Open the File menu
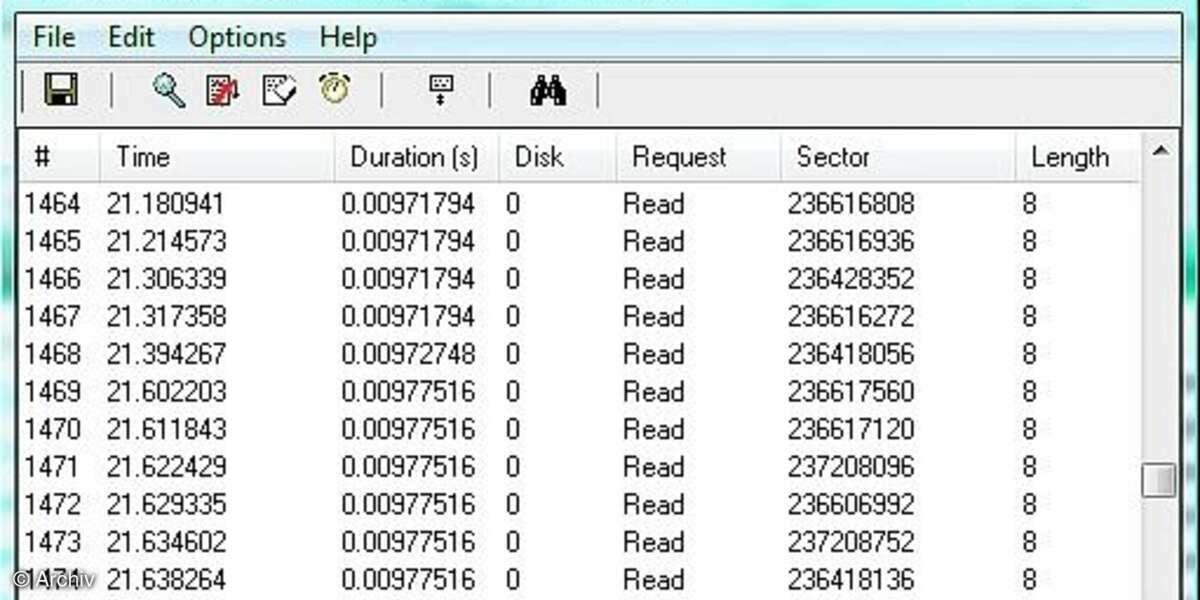Screen dimensions: 1200x600 click(52, 36)
